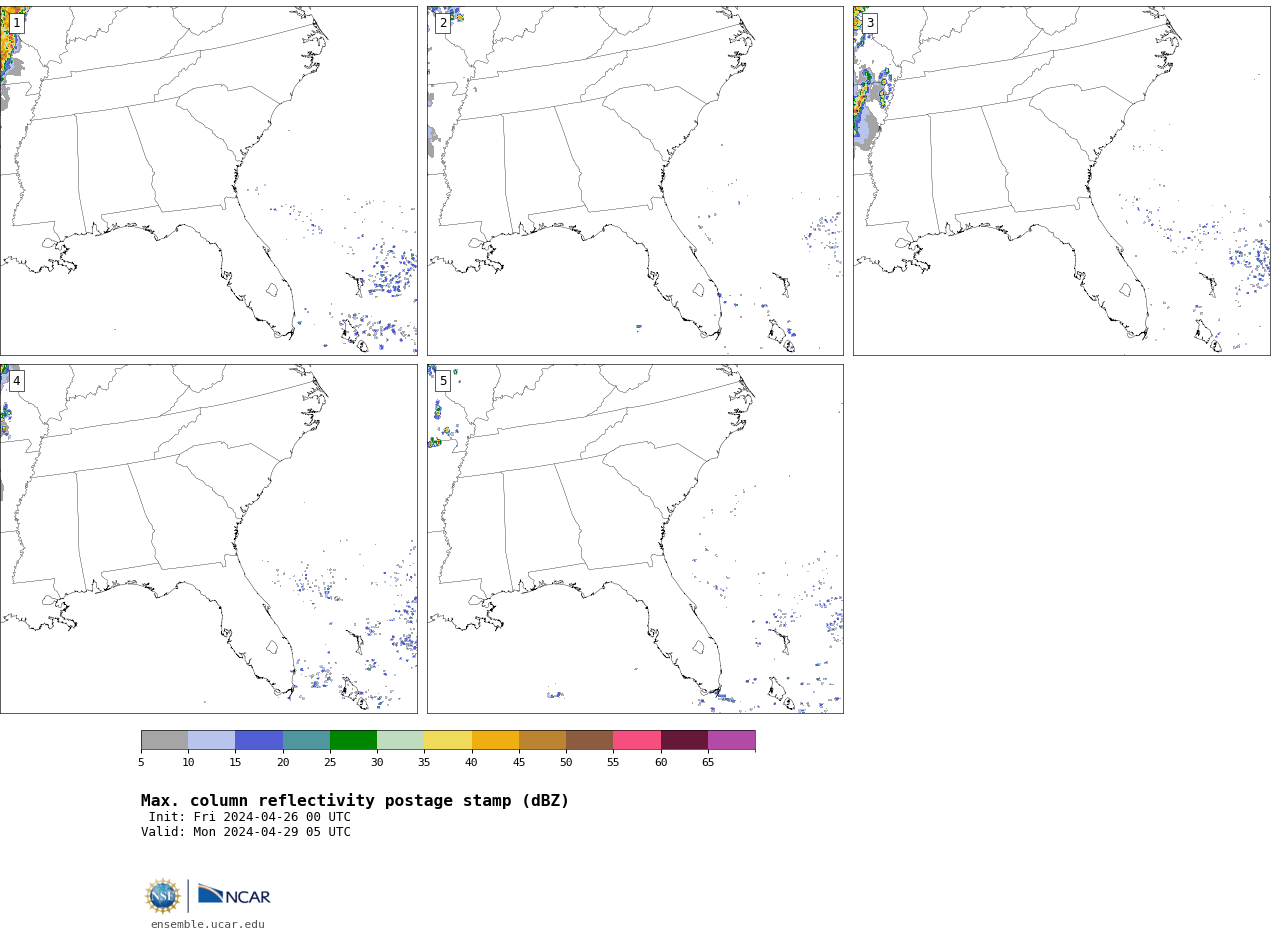This screenshot has height=936, width=1280.
Task: Click the NSF logo icon
Action: pyautogui.click(x=163, y=896)
